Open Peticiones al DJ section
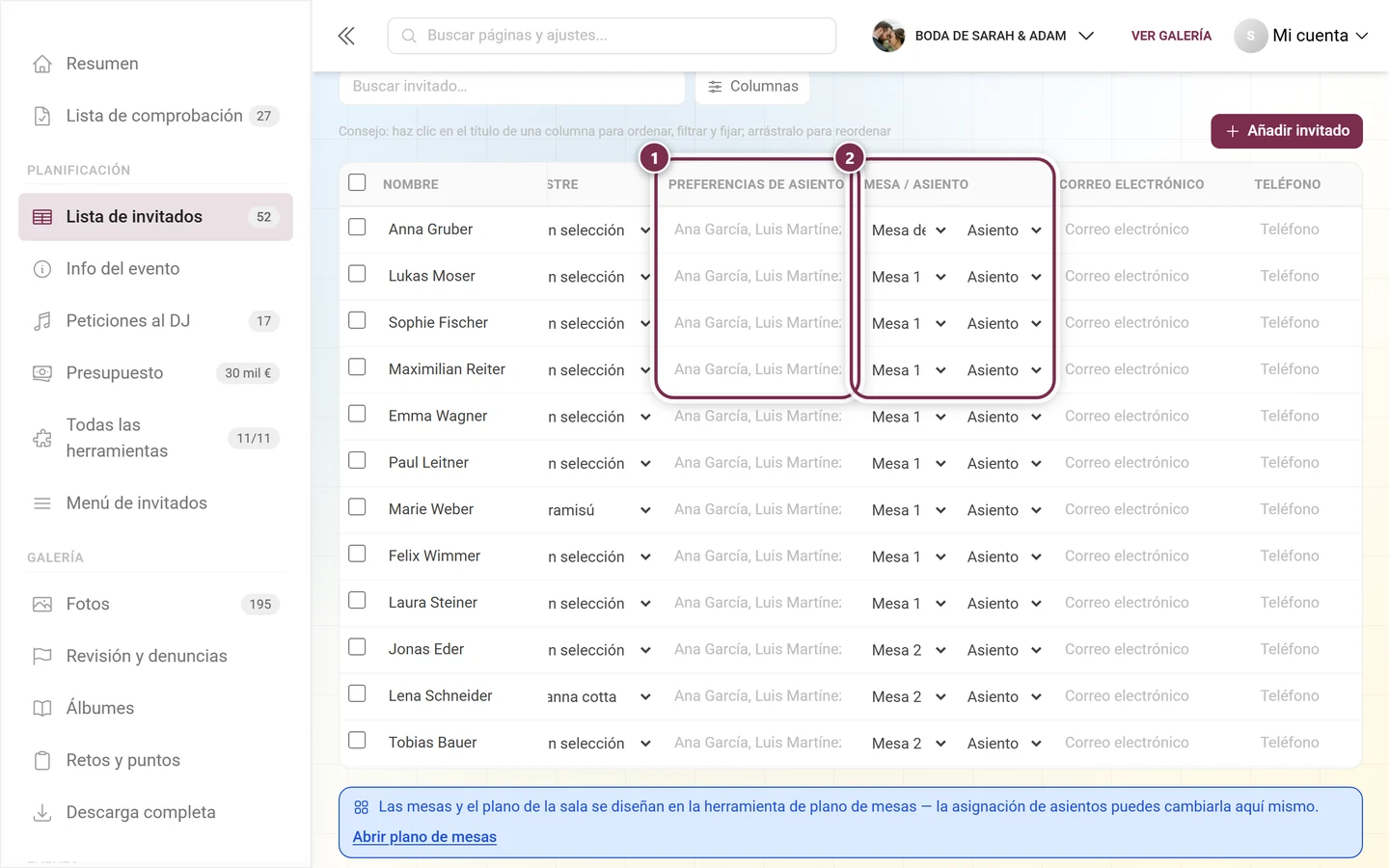Image resolution: width=1389 pixels, height=868 pixels. coord(155,321)
